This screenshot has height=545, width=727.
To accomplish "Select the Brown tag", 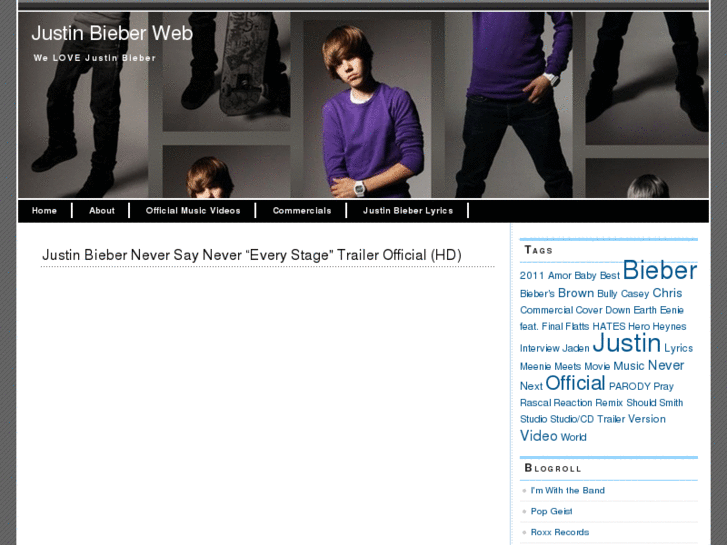I will 576,293.
